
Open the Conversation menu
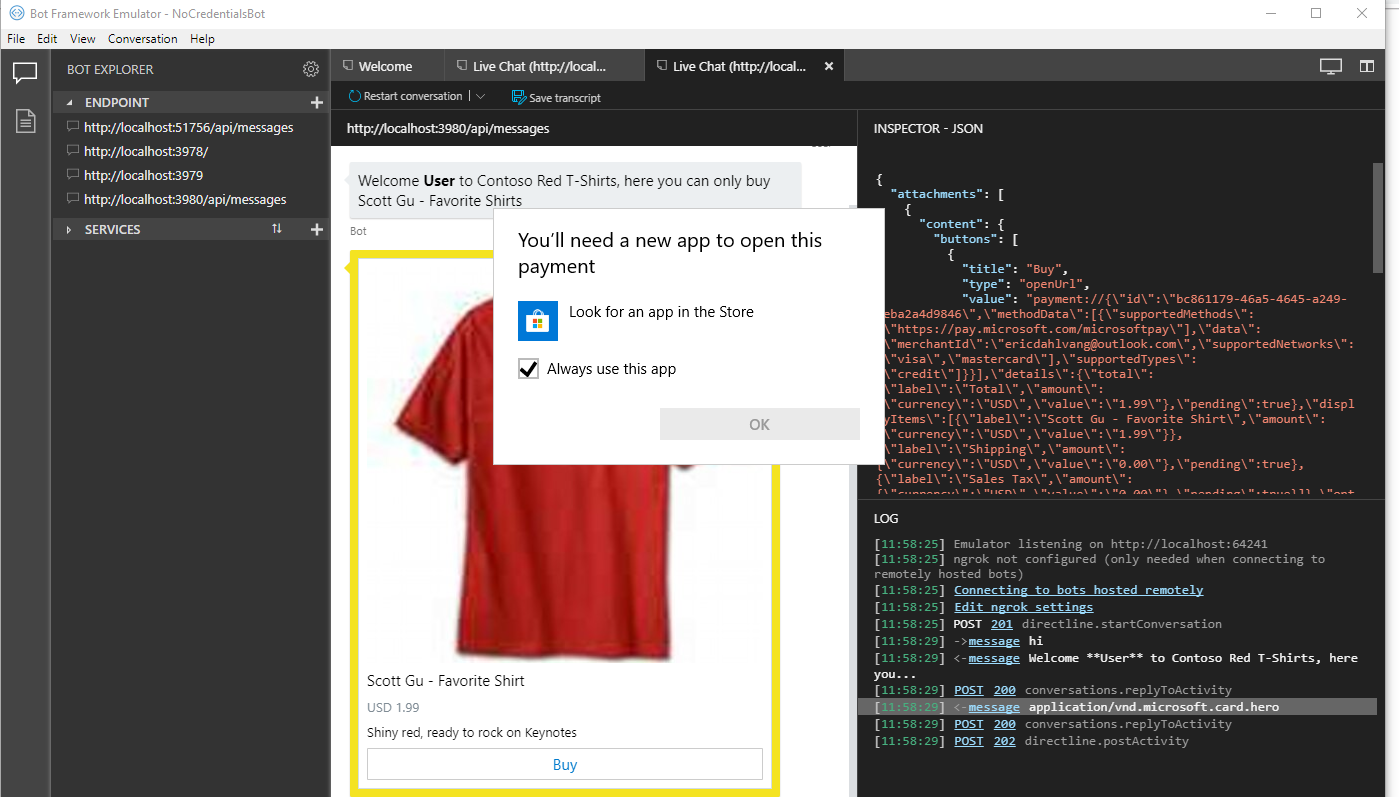click(143, 39)
